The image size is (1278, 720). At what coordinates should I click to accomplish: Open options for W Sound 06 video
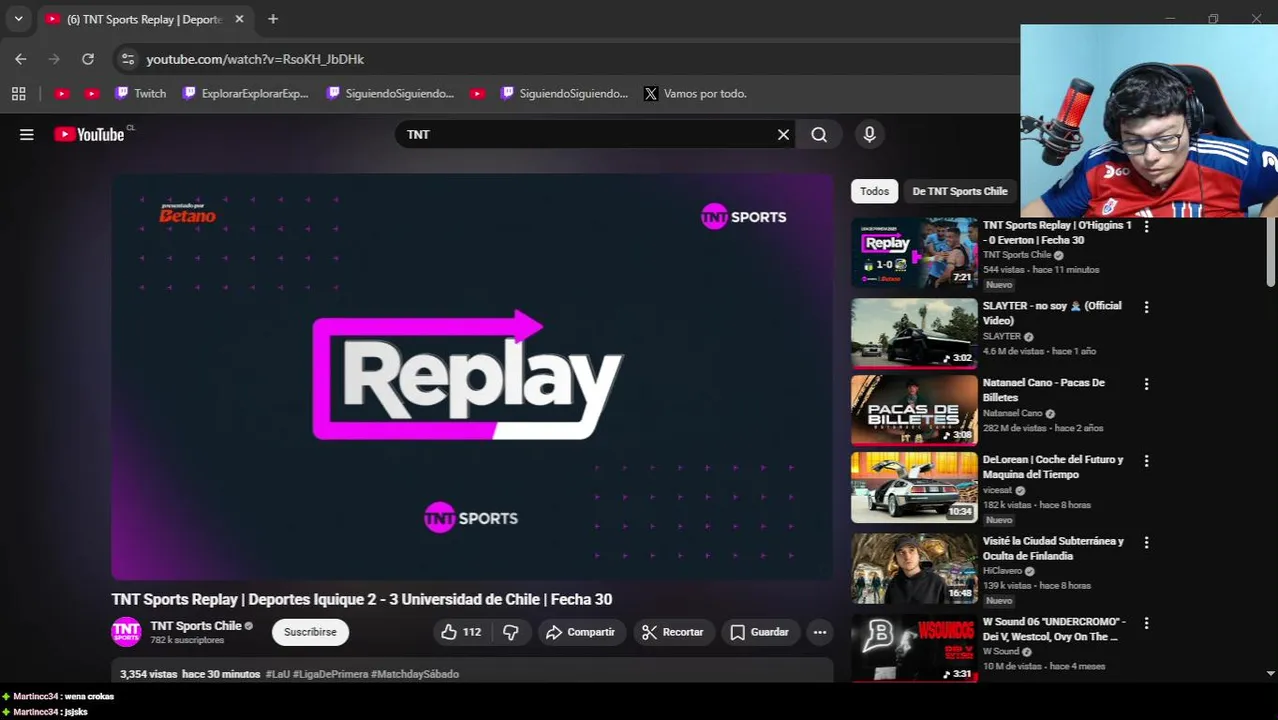click(x=1146, y=623)
